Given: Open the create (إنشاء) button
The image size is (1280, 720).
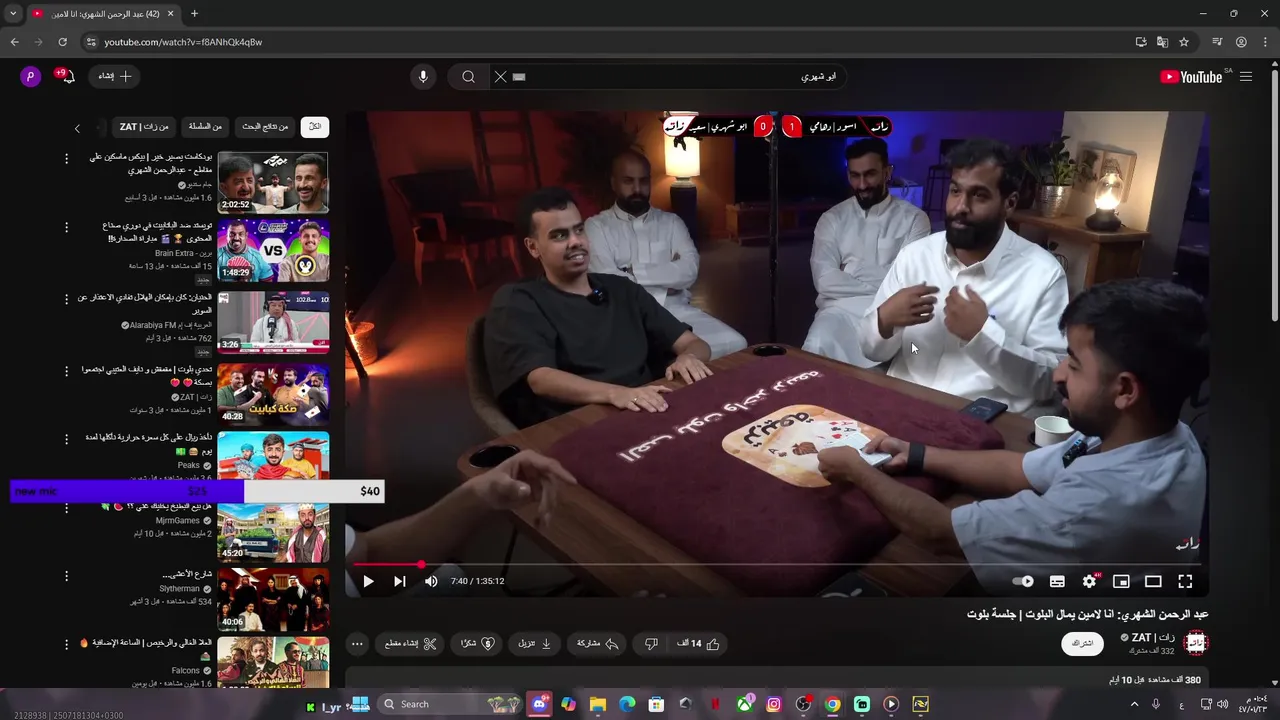Looking at the screenshot, I should tap(115, 77).
